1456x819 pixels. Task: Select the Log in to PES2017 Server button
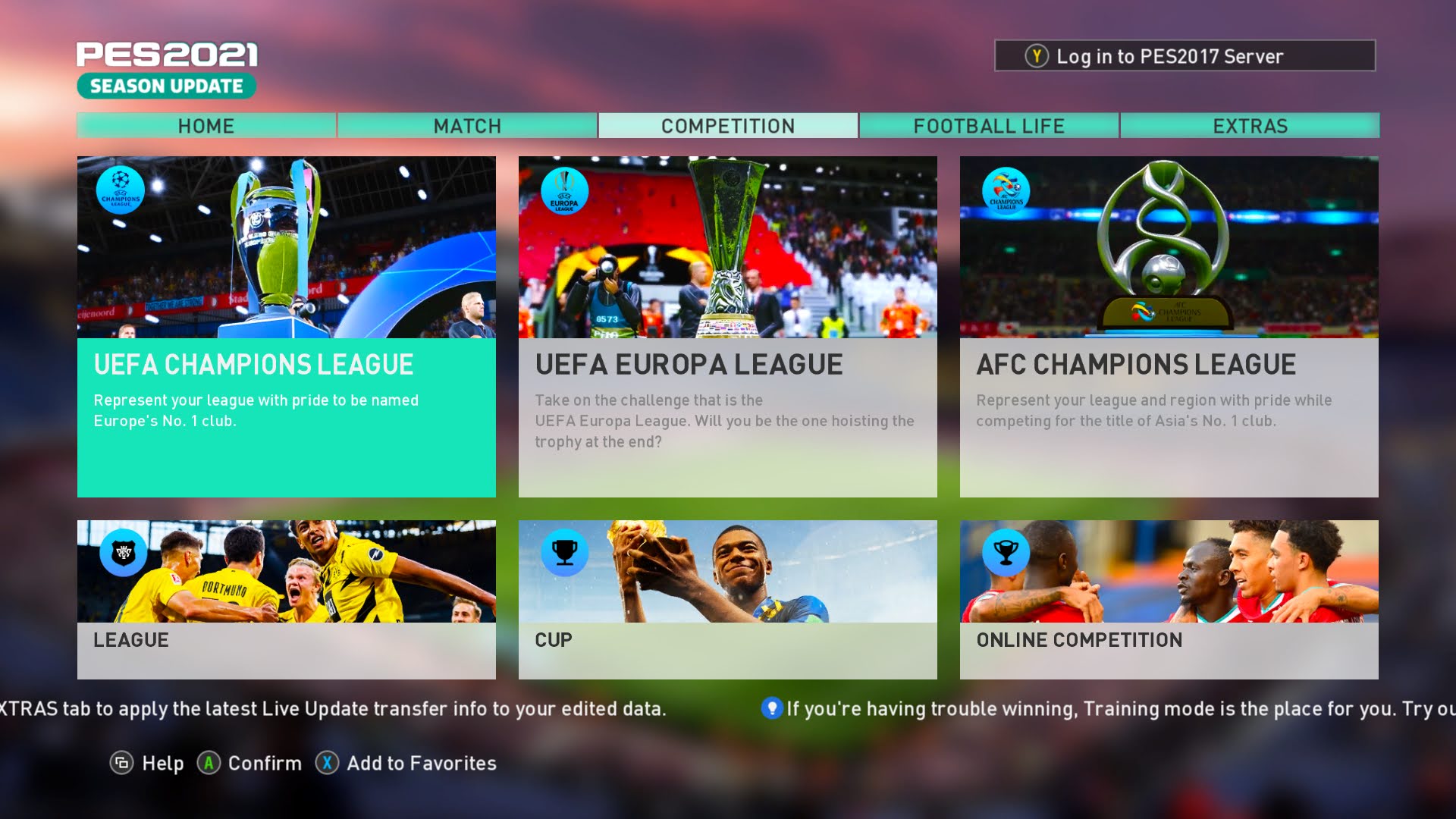coord(1185,55)
